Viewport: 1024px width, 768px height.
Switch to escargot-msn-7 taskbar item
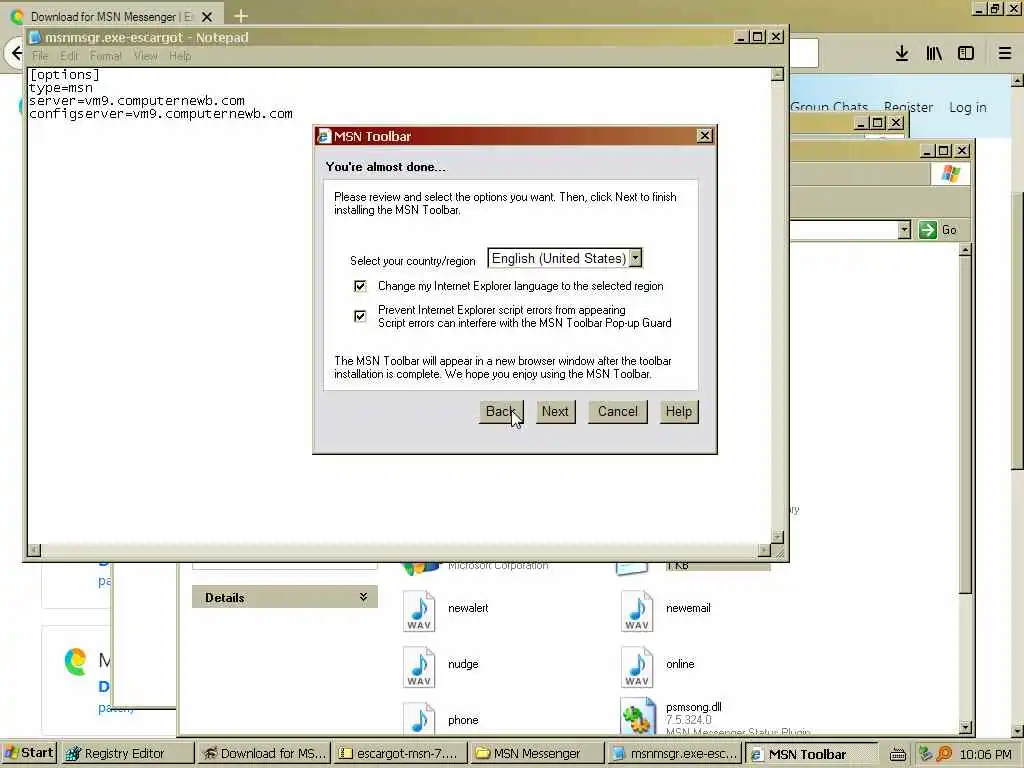tap(400, 754)
